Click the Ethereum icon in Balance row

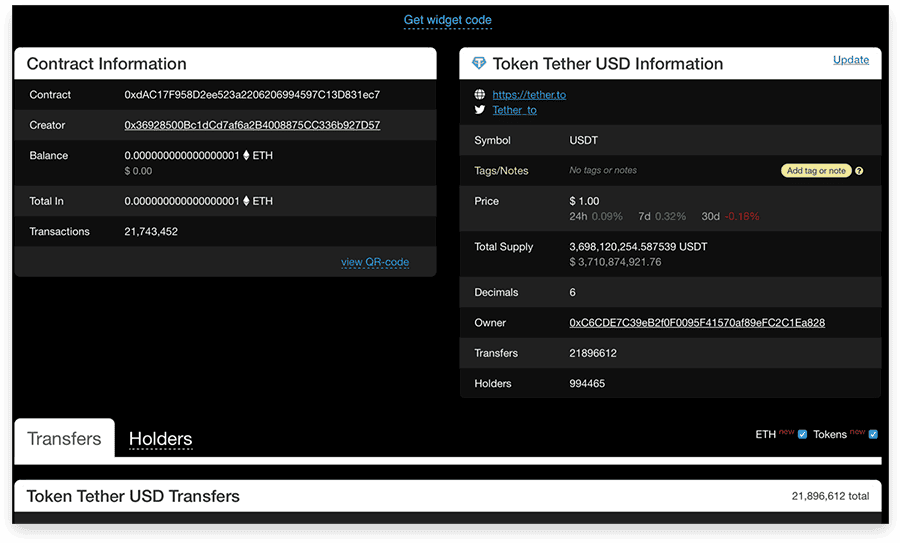(x=246, y=155)
